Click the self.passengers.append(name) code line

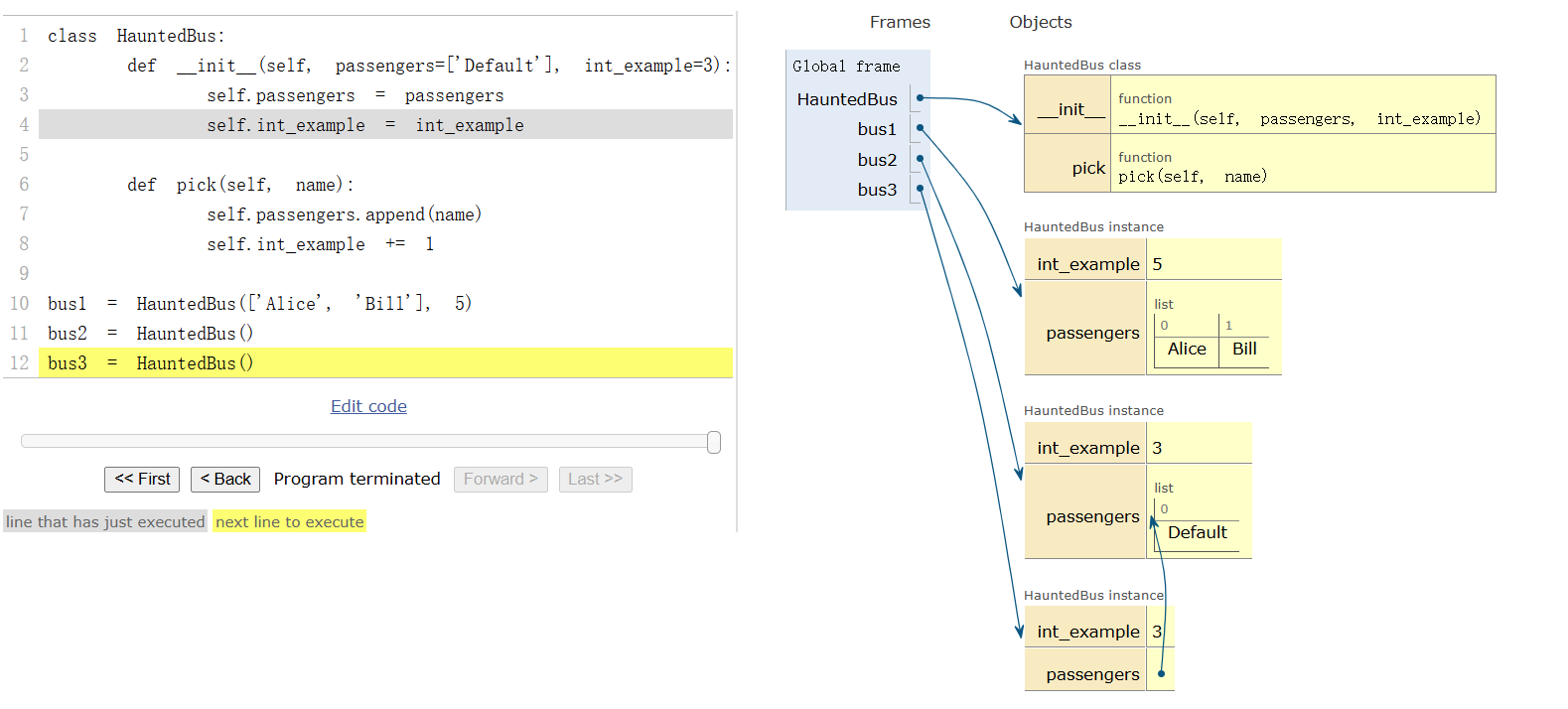coord(344,214)
